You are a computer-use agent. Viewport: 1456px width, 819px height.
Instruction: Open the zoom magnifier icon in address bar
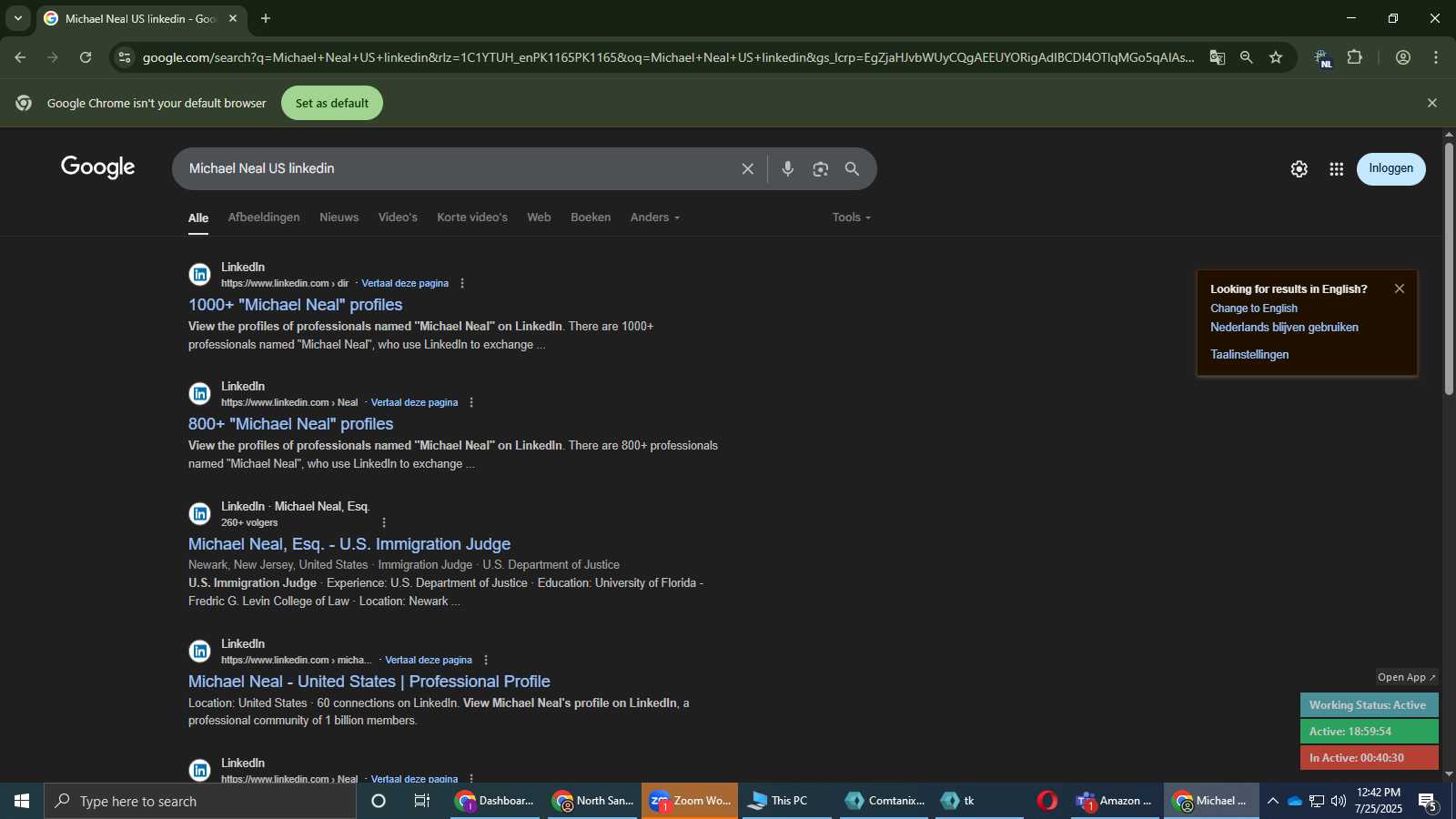[x=1246, y=57]
